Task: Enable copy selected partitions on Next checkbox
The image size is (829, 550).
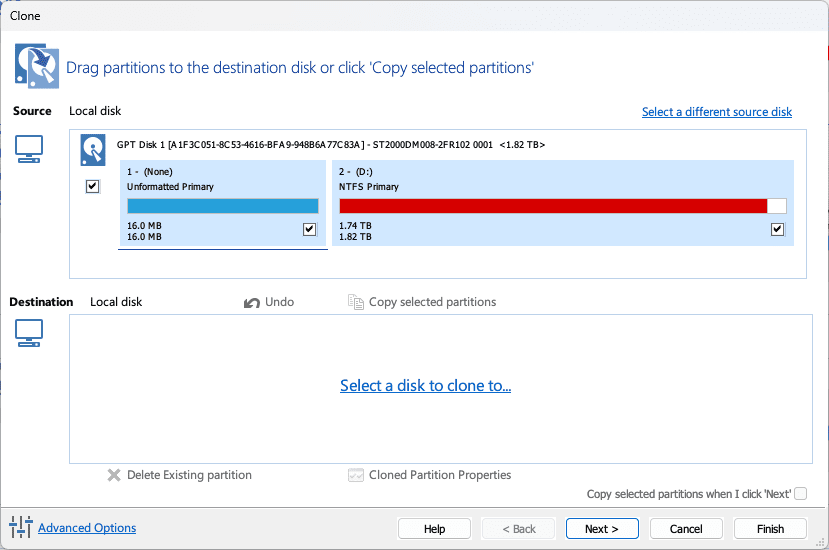Action: (x=800, y=494)
